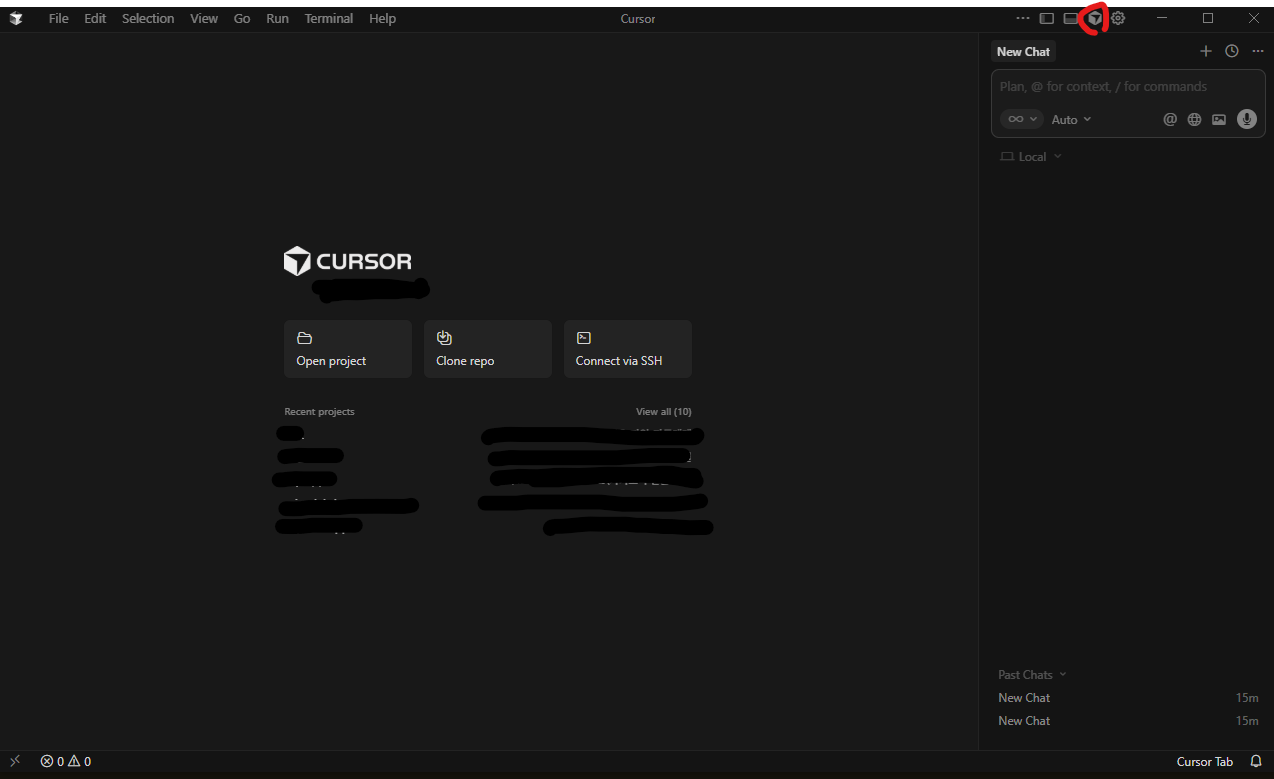Click the Cursor window title text
The height and width of the screenshot is (779, 1274).
point(638,18)
